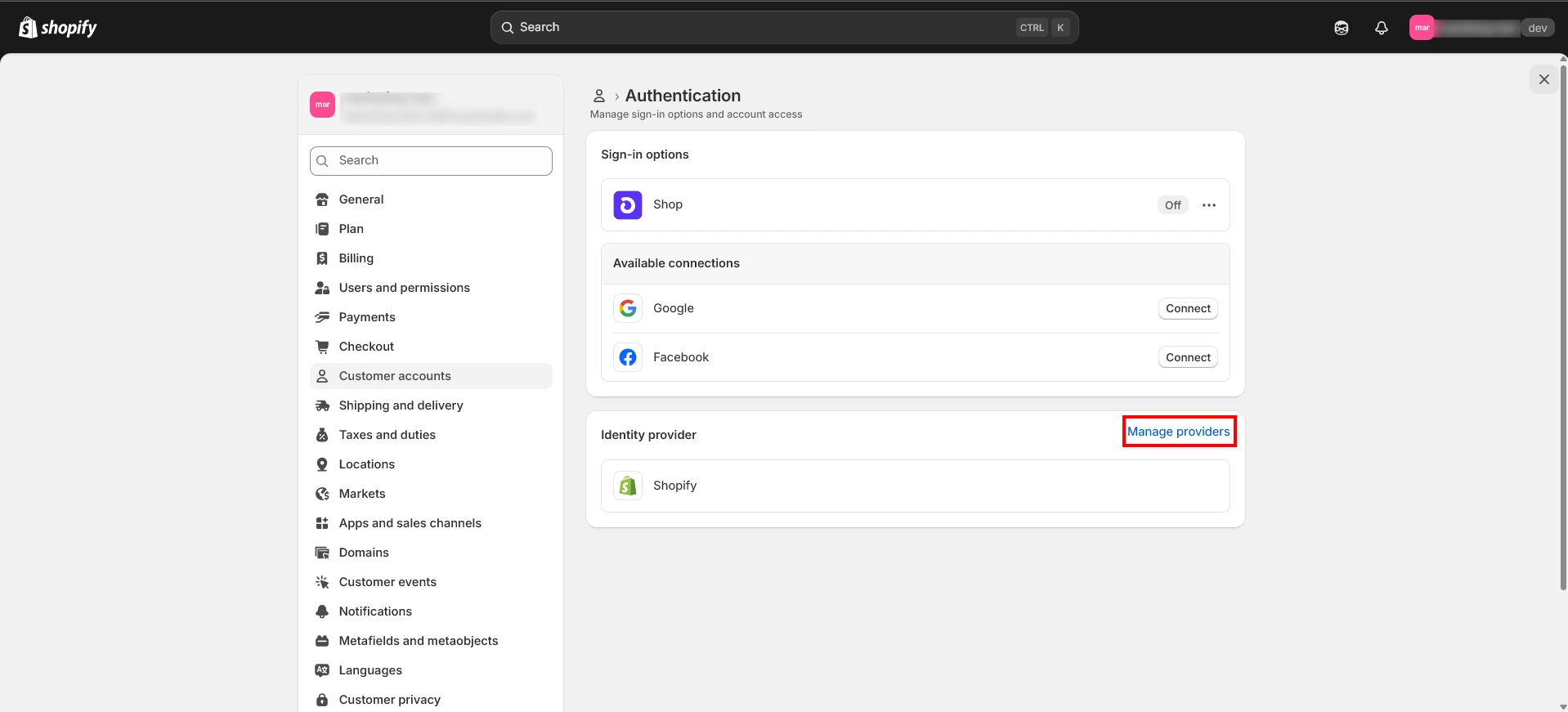Viewport: 1568px width, 712px height.
Task: Select Customer accounts in the sidebar
Action: [x=431, y=376]
